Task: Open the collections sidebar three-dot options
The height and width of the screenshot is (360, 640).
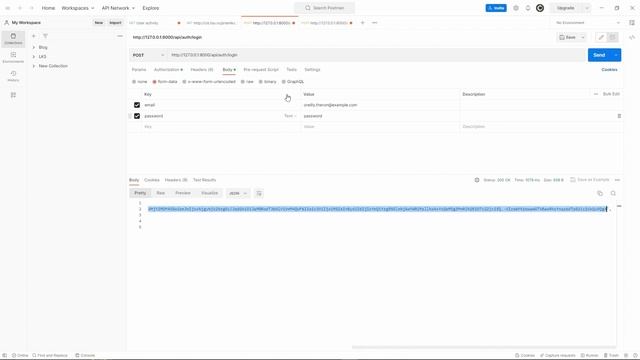Action: pyautogui.click(x=120, y=36)
